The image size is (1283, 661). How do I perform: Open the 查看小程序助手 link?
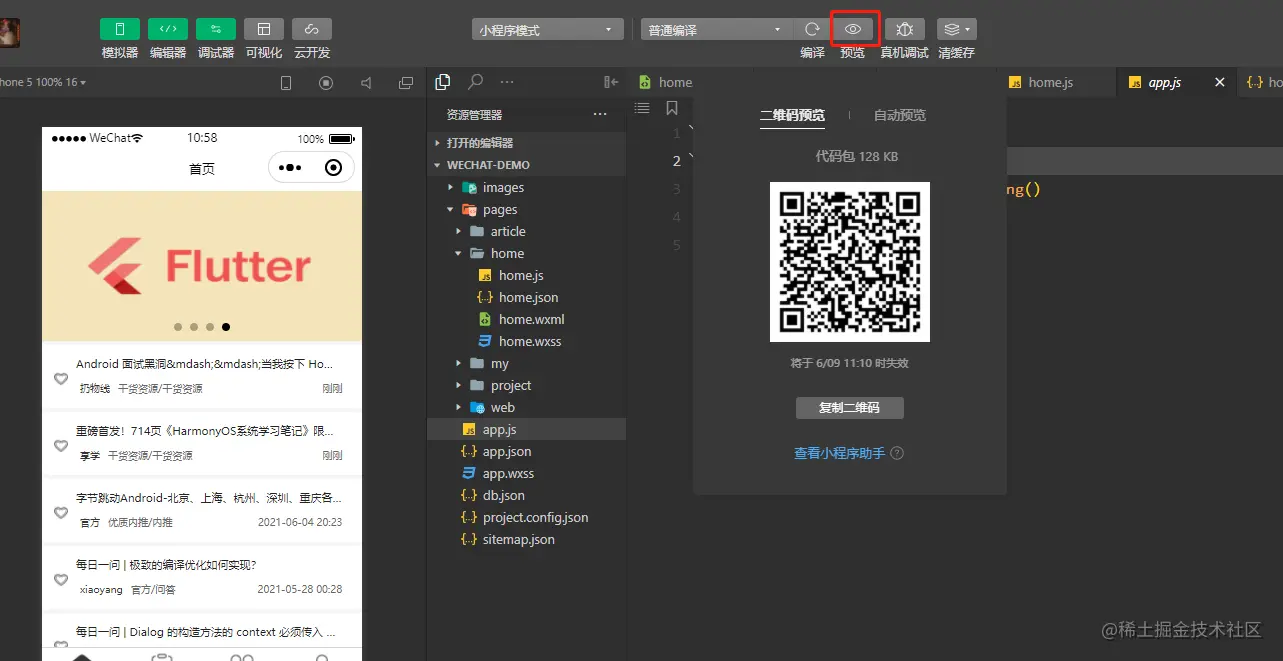pos(839,453)
